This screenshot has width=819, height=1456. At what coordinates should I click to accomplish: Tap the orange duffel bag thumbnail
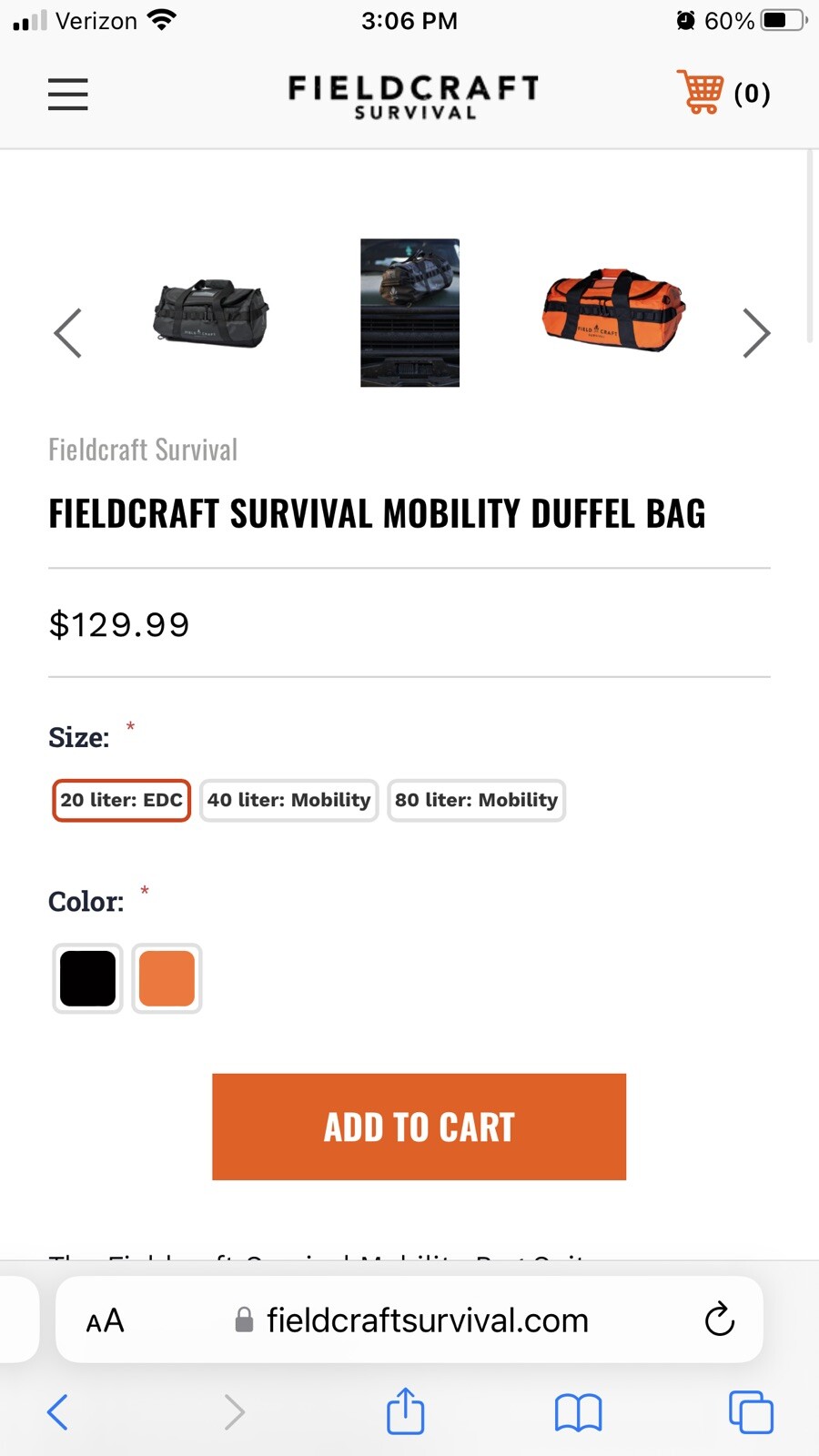(612, 313)
